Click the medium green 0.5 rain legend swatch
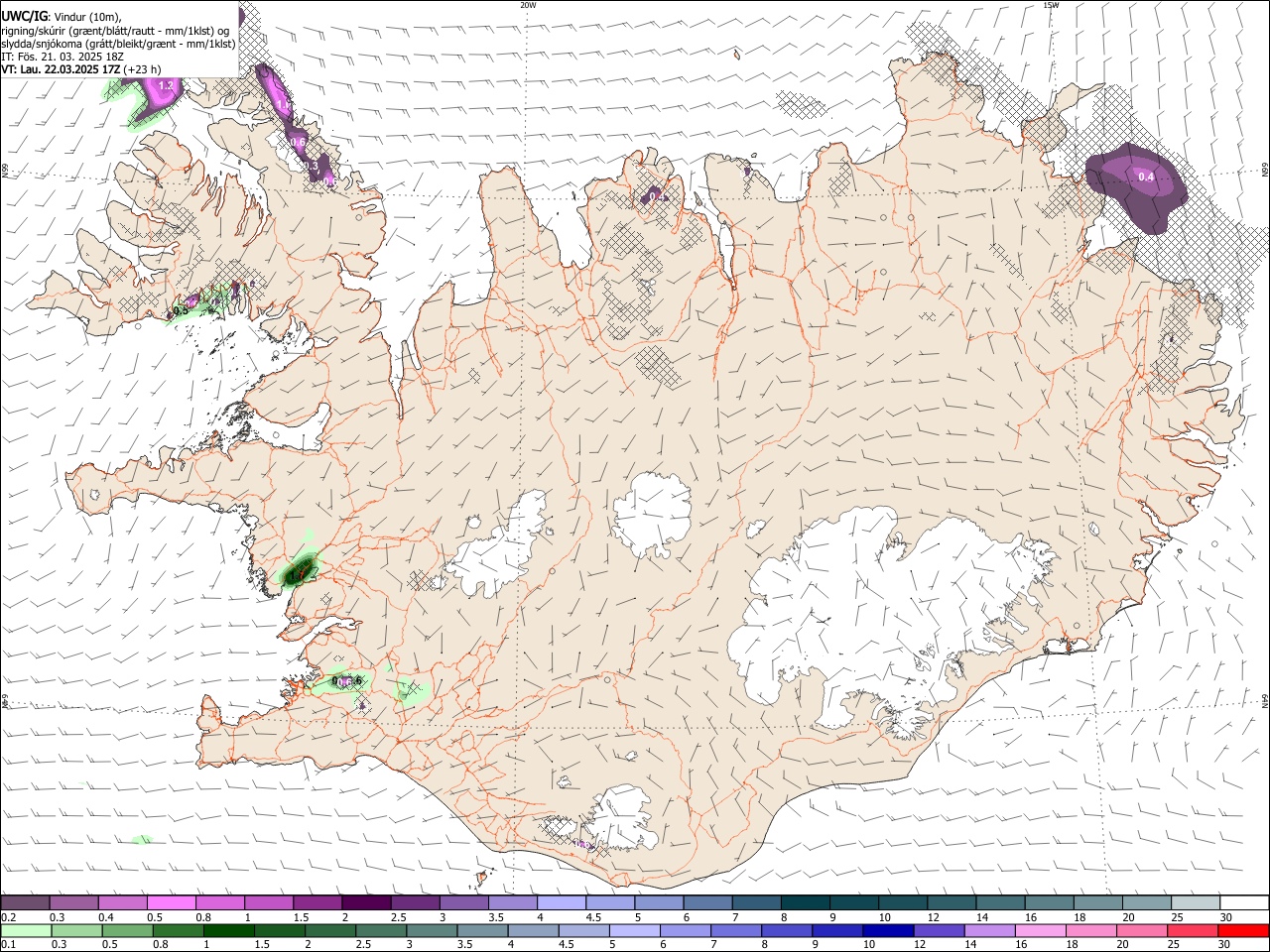The height and width of the screenshot is (952, 1270). [127, 930]
